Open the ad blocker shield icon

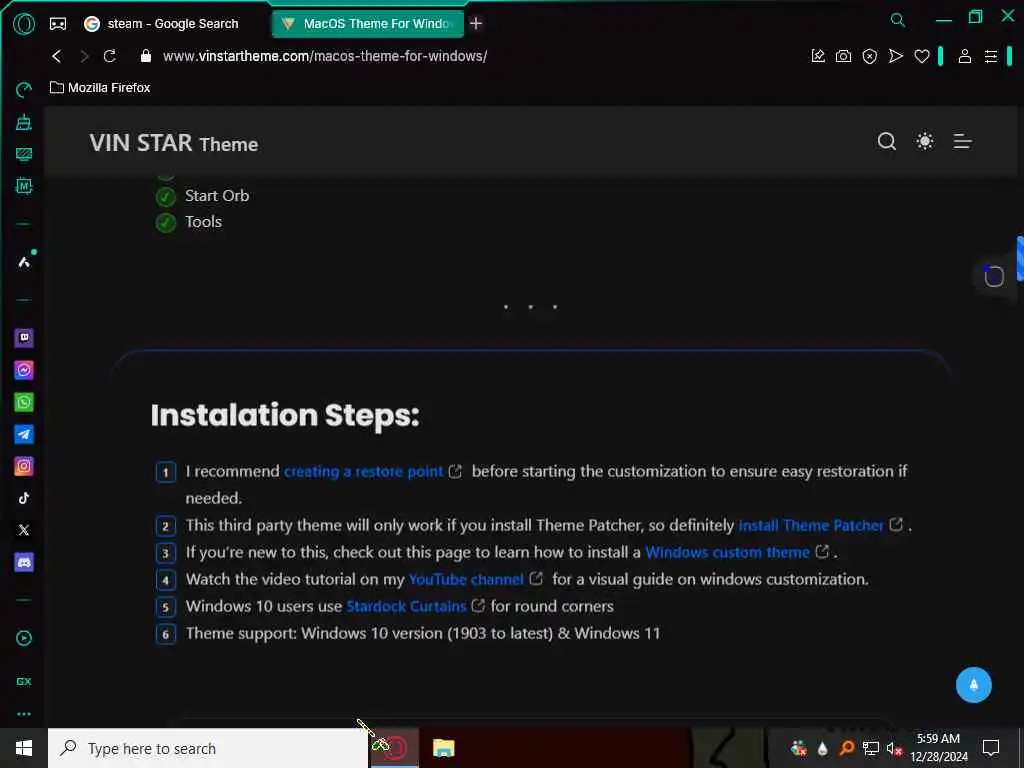pyautogui.click(x=869, y=56)
